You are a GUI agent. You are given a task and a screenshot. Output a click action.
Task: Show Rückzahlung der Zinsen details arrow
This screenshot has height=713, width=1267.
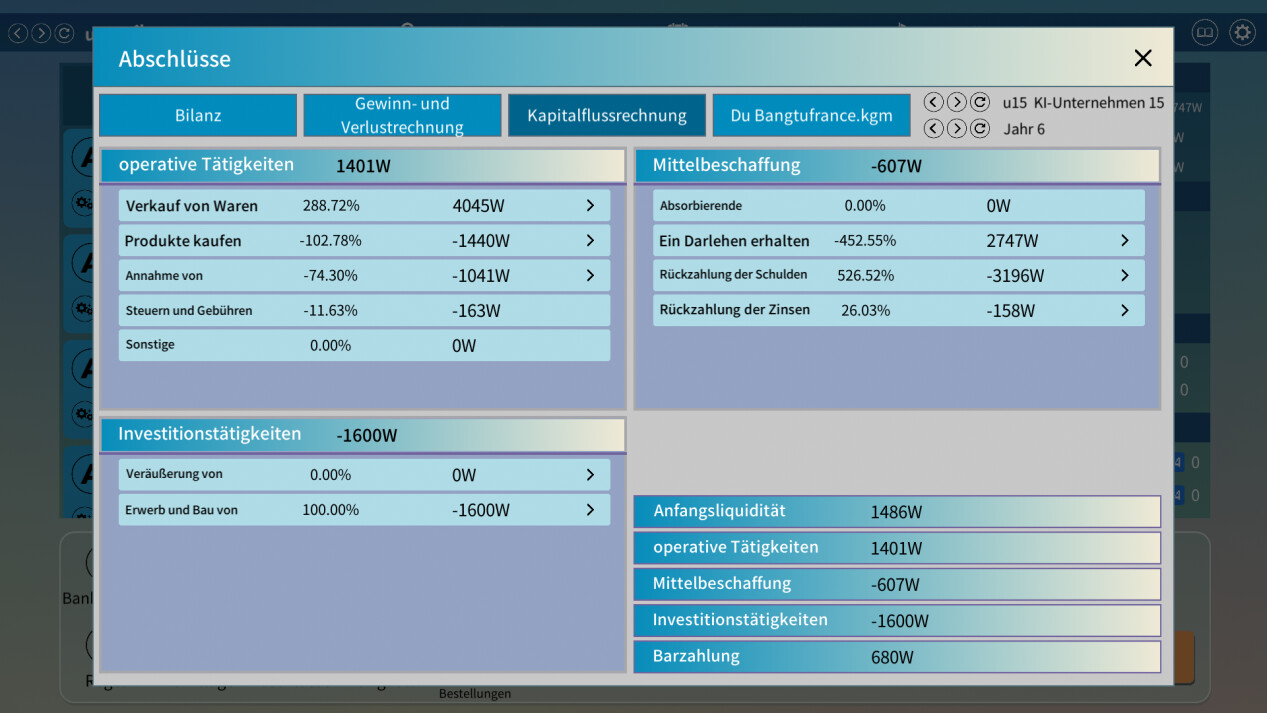click(1124, 311)
